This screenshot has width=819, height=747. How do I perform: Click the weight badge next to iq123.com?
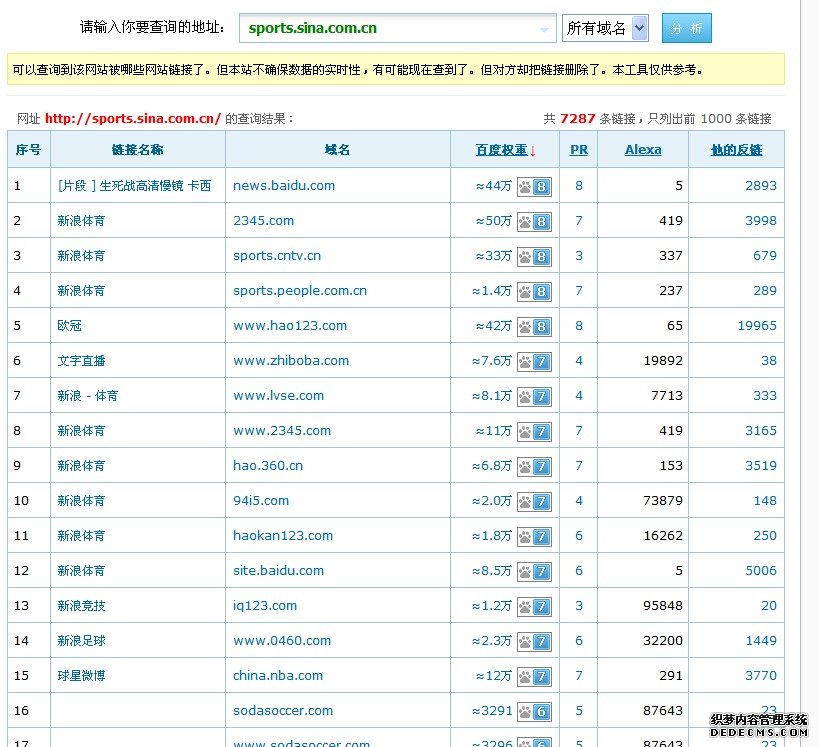tap(536, 606)
